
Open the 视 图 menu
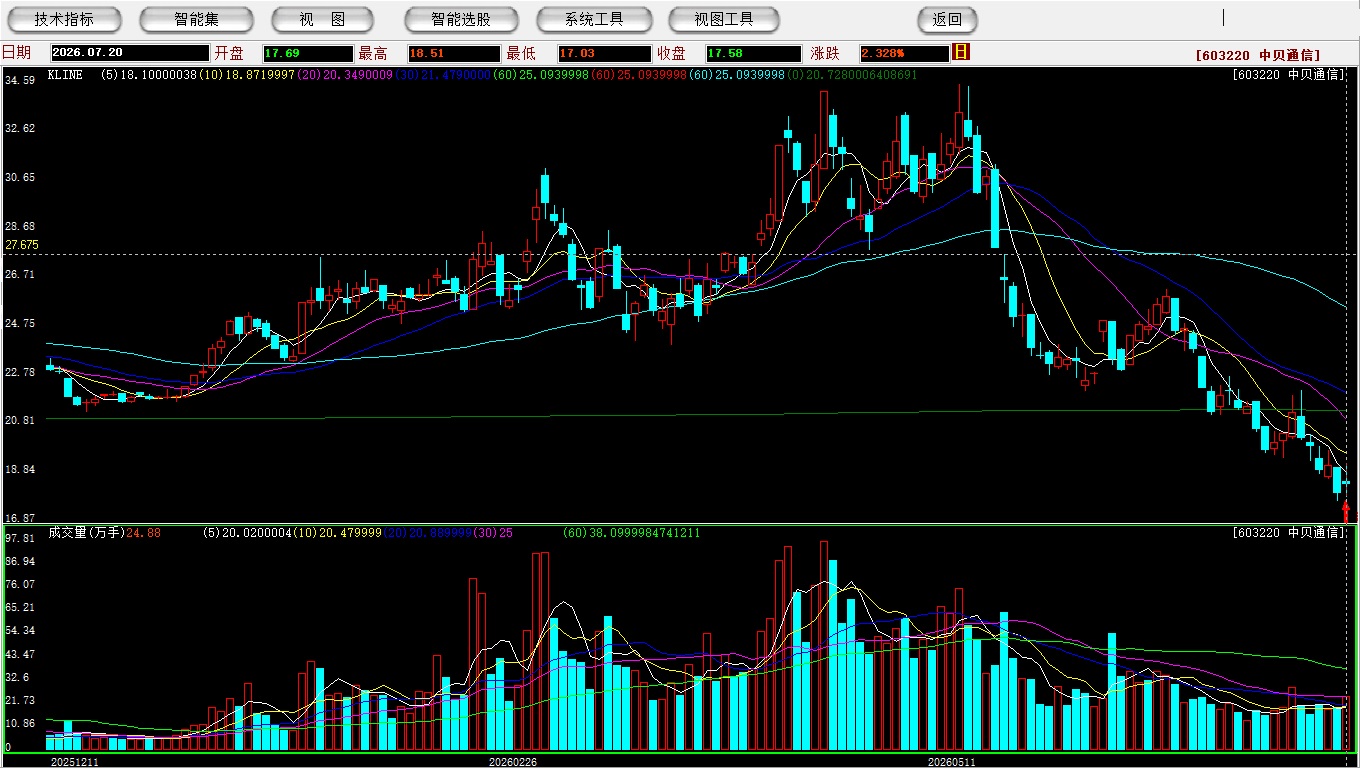point(322,19)
